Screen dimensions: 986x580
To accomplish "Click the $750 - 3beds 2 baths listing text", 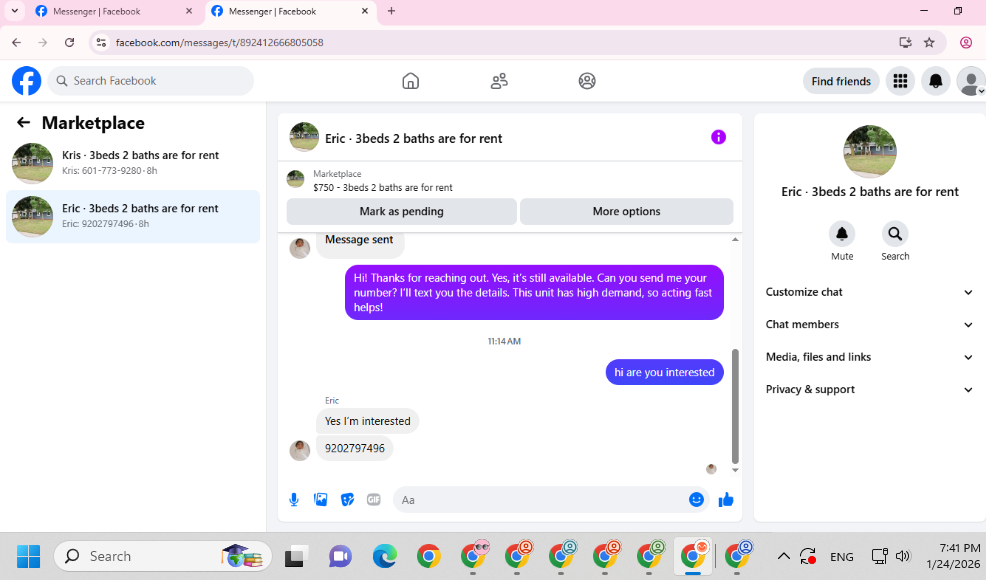I will point(383,187).
